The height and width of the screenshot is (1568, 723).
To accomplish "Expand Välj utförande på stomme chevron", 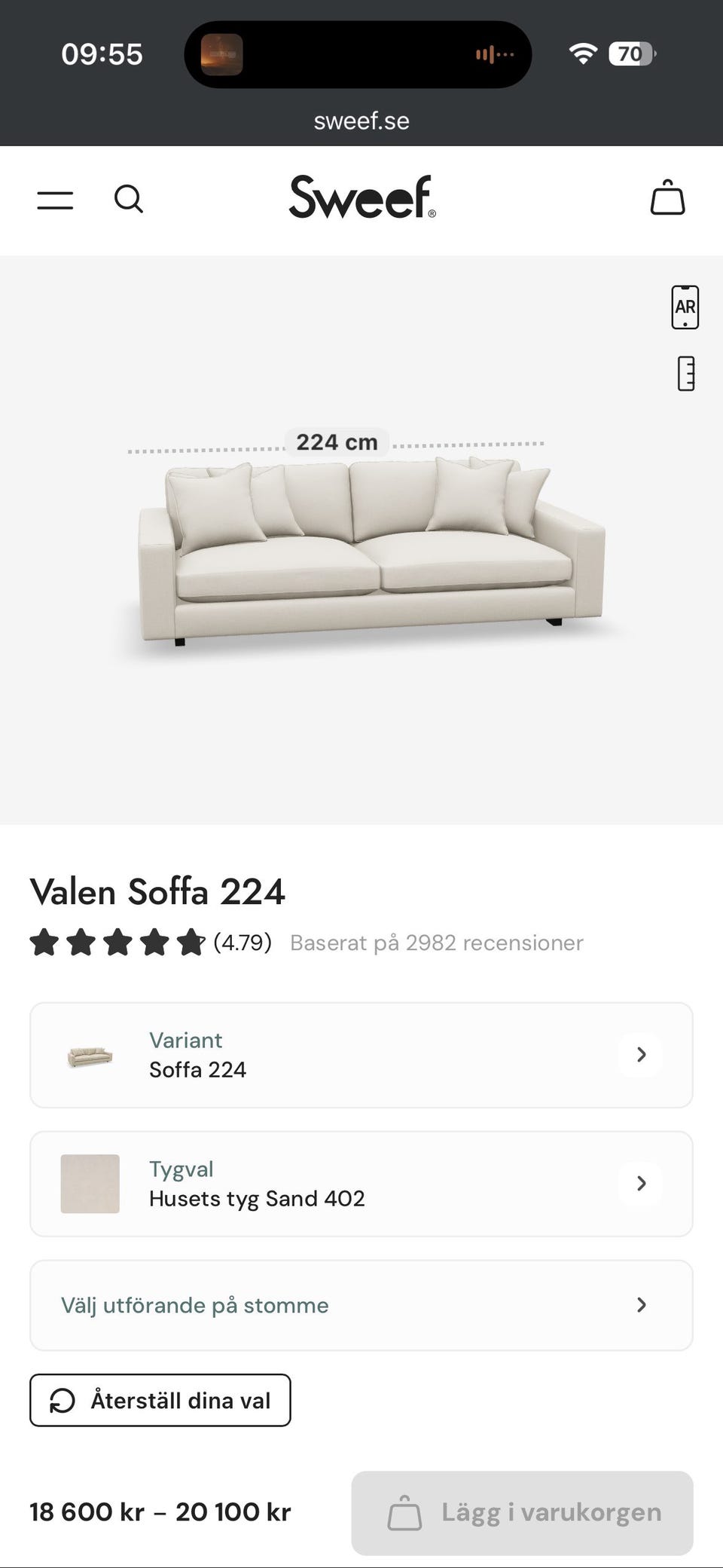I will pos(641,1305).
